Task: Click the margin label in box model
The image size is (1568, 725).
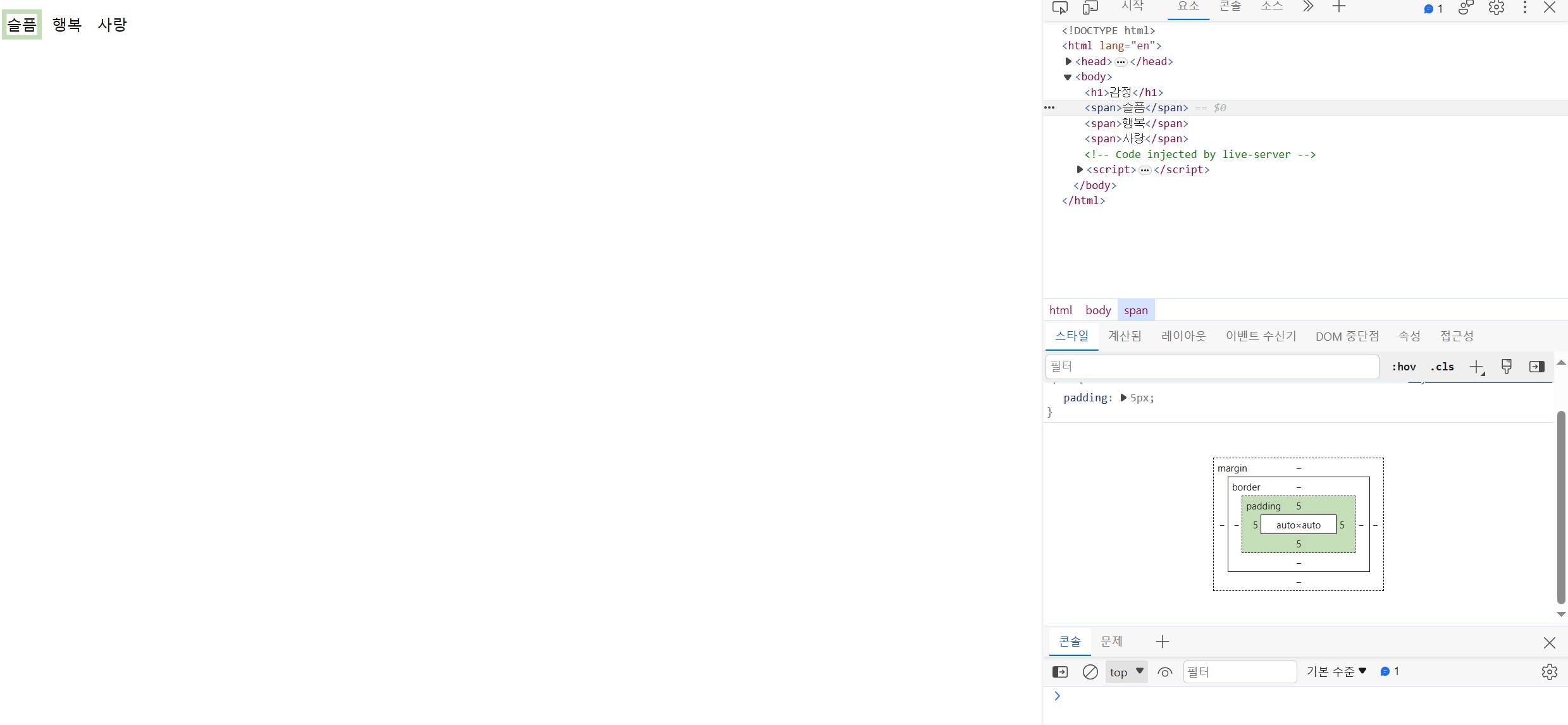Action: (x=1232, y=468)
